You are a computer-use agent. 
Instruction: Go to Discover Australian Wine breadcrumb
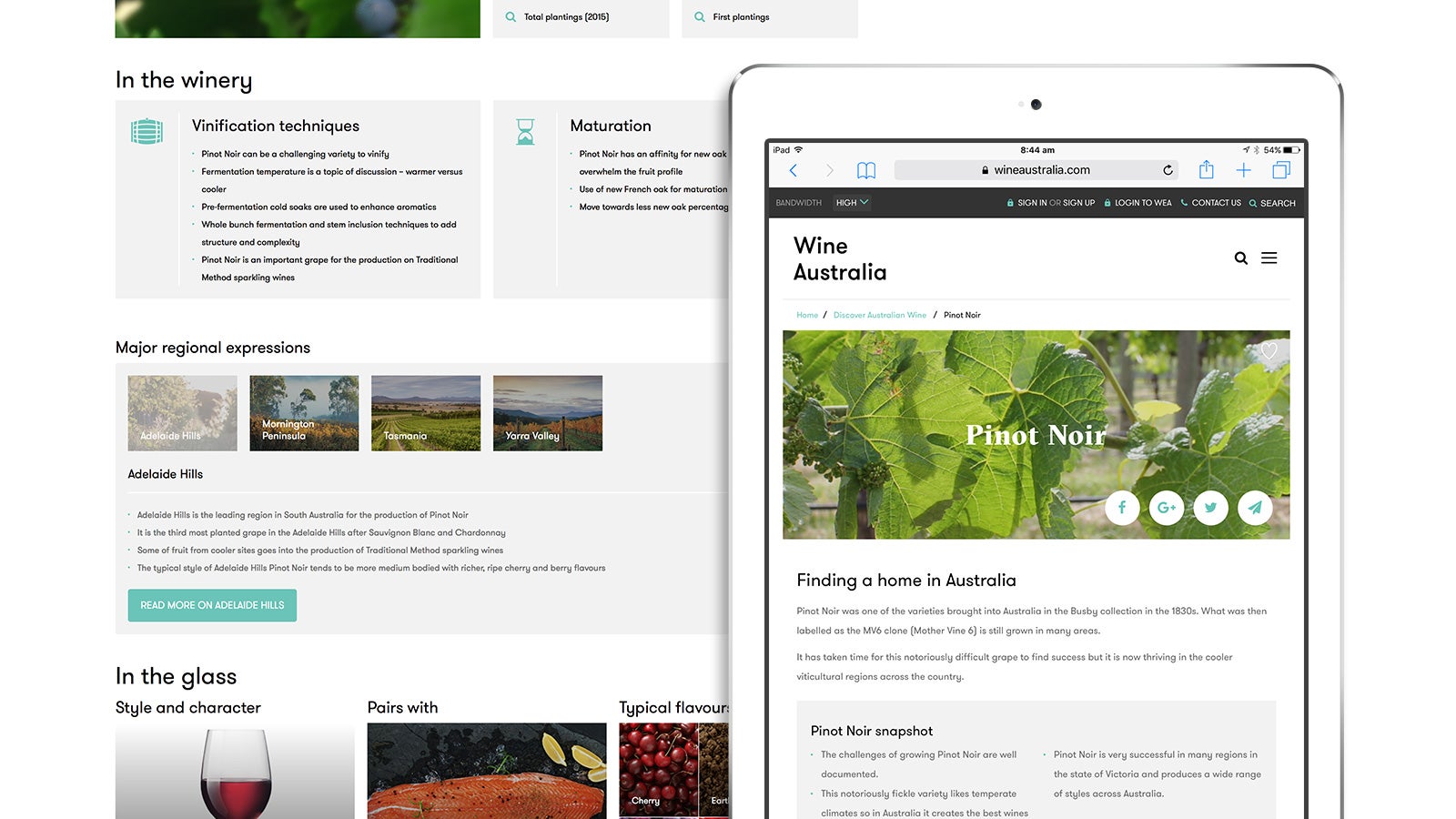880,315
